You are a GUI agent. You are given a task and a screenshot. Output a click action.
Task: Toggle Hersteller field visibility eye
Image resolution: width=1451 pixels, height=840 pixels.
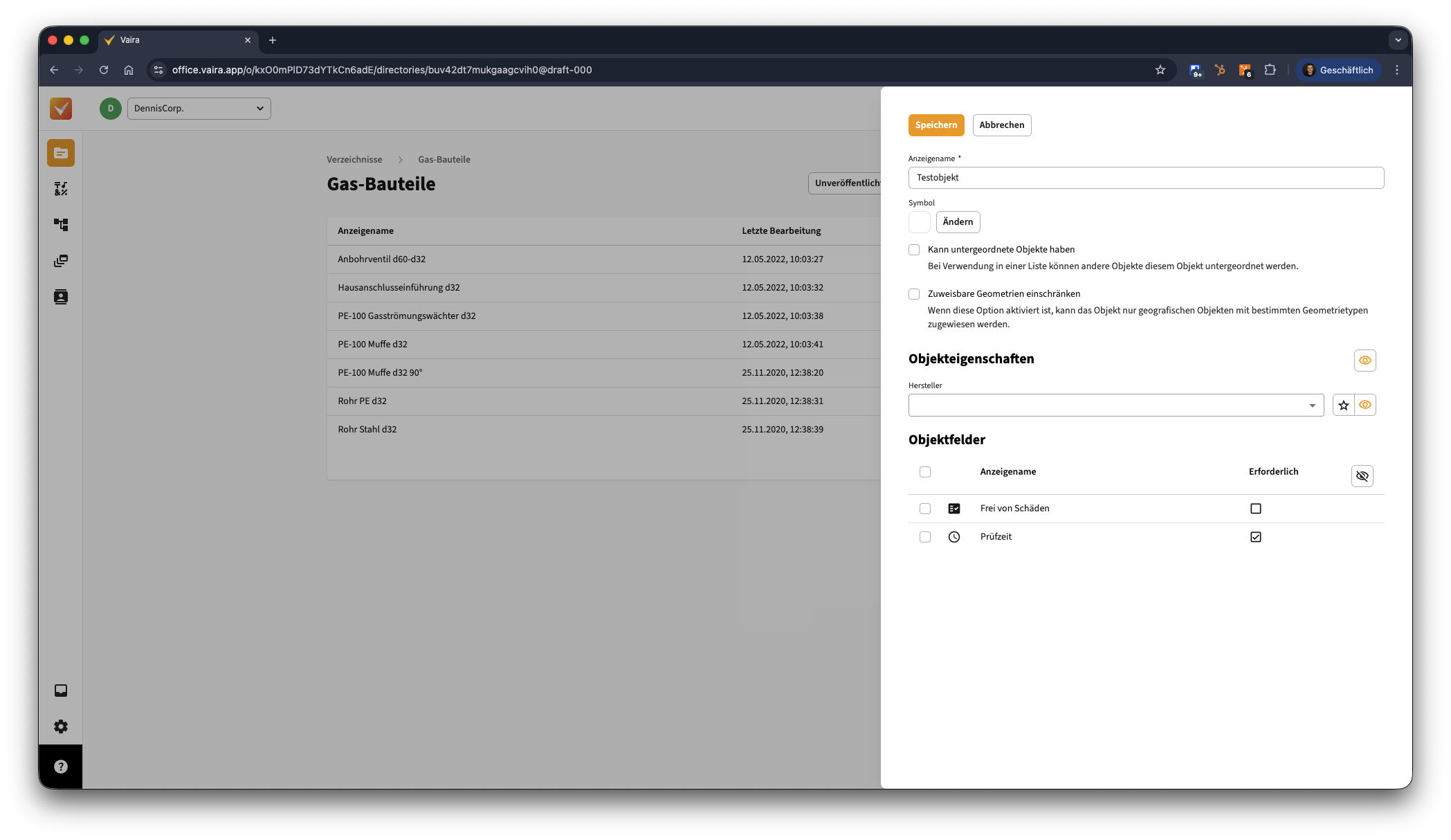click(x=1365, y=405)
